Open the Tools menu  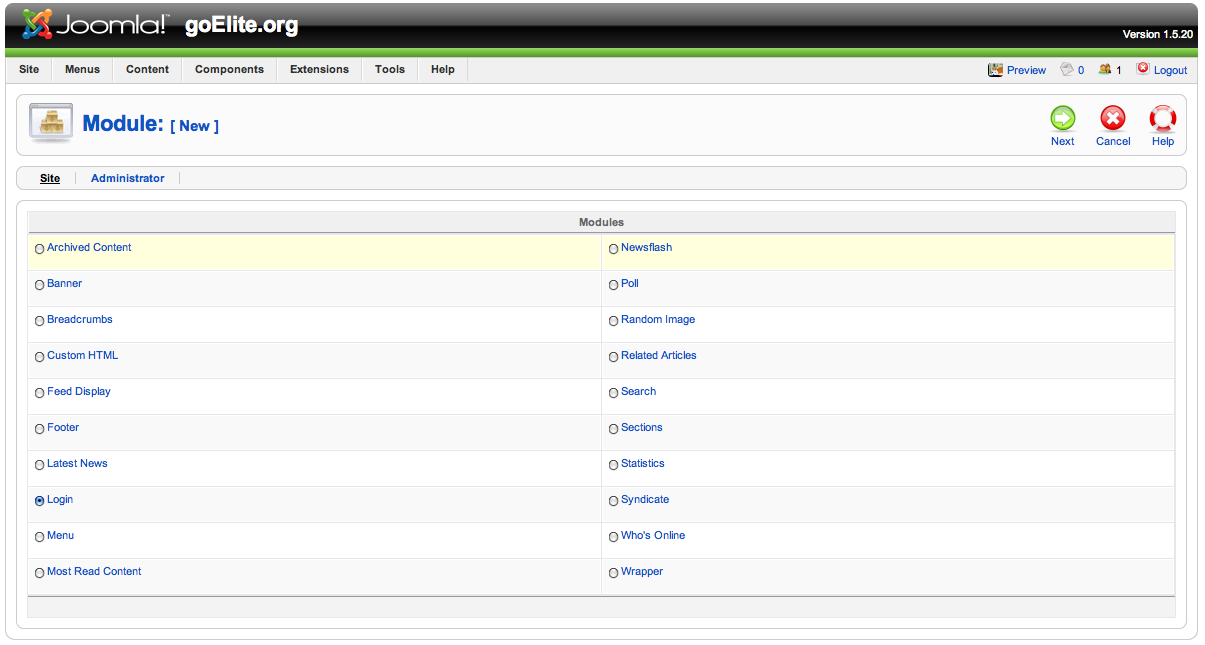[x=390, y=70]
